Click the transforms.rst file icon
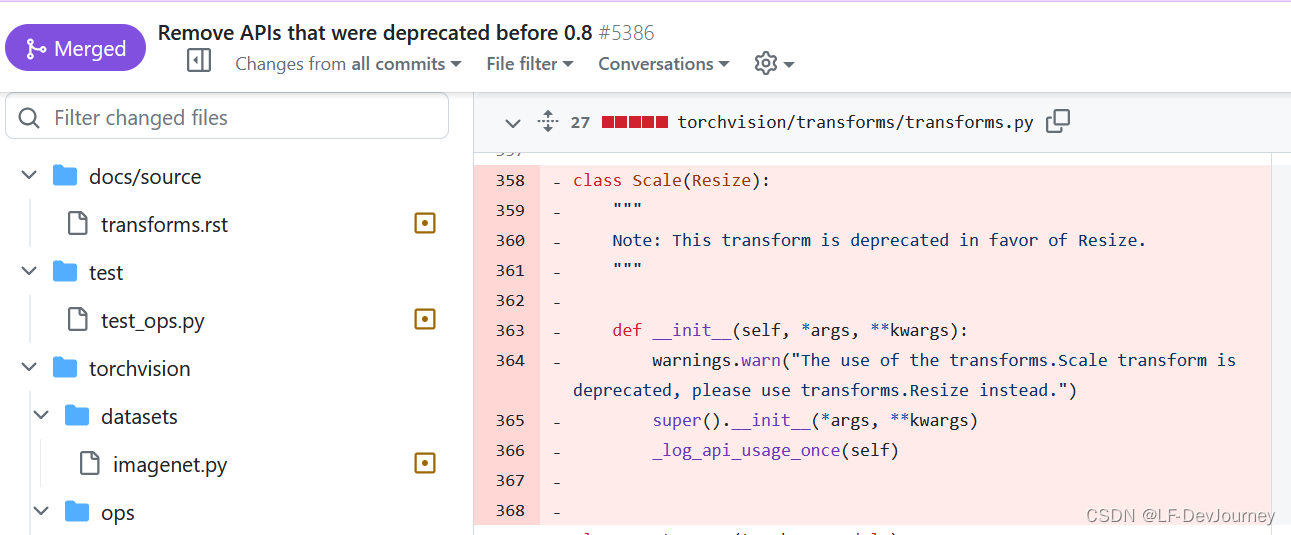The image size is (1291, 535). [77, 223]
